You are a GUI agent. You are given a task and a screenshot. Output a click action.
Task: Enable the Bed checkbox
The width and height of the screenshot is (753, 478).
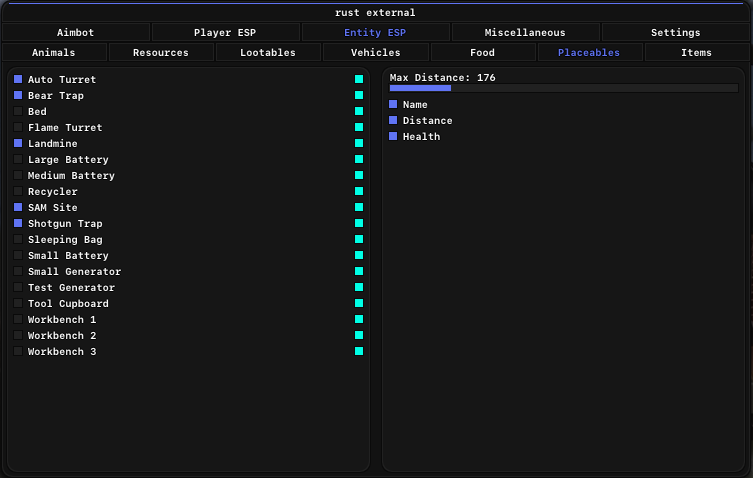pyautogui.click(x=18, y=111)
